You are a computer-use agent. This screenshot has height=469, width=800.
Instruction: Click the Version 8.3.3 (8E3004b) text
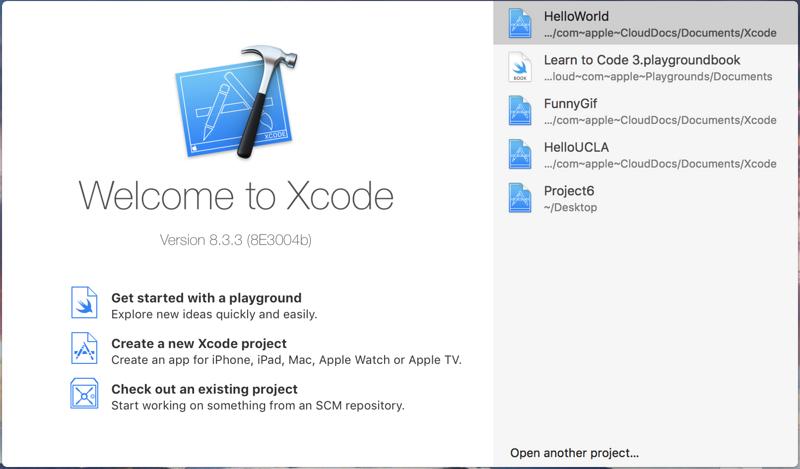click(x=236, y=240)
